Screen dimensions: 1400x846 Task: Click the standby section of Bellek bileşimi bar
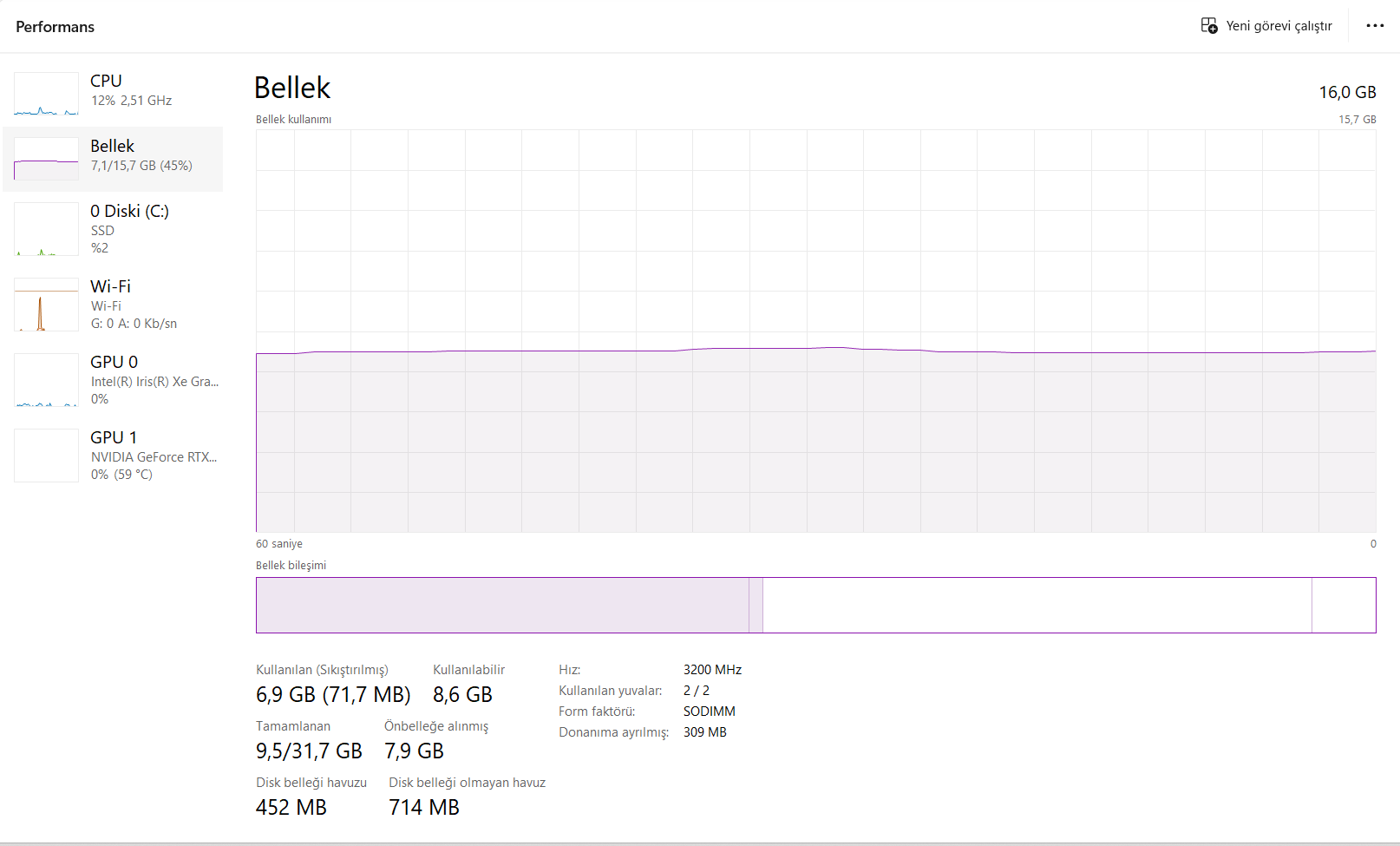tap(1037, 605)
